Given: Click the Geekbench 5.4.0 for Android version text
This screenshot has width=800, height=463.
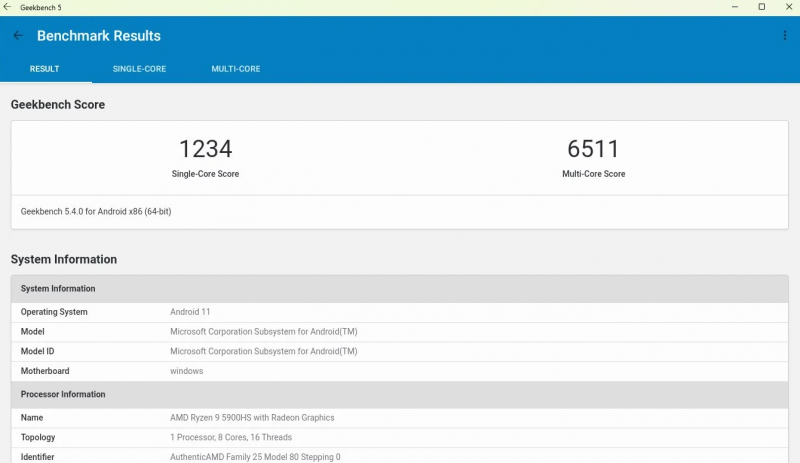Looking at the screenshot, I should pos(96,211).
